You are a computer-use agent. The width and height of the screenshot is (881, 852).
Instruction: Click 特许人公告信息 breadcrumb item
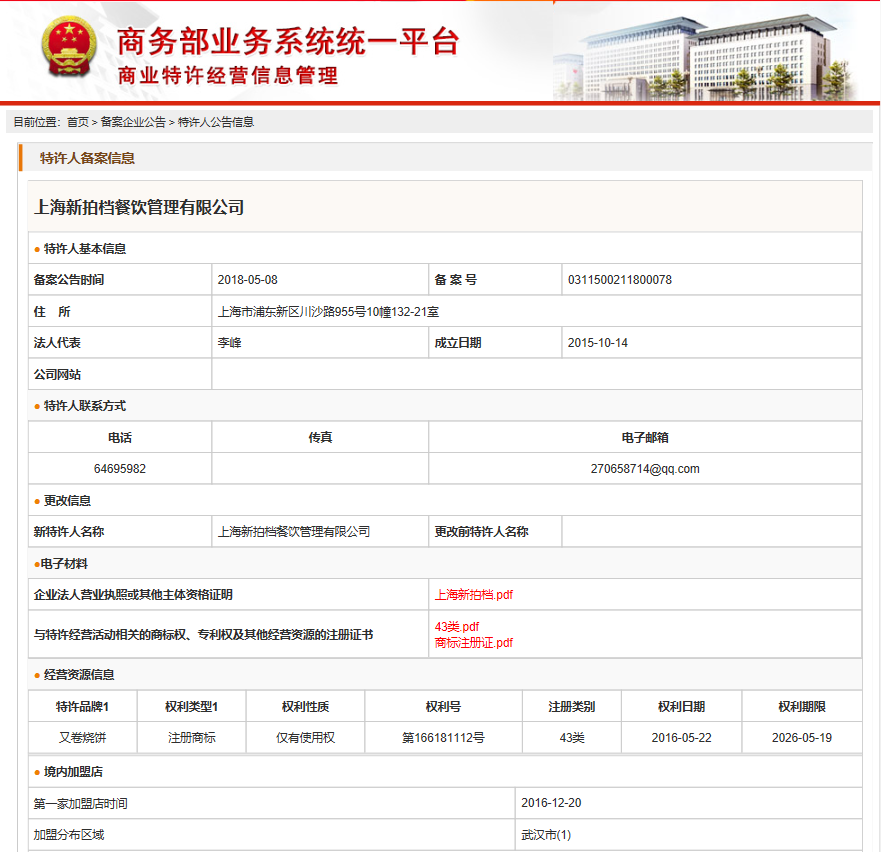tap(216, 122)
